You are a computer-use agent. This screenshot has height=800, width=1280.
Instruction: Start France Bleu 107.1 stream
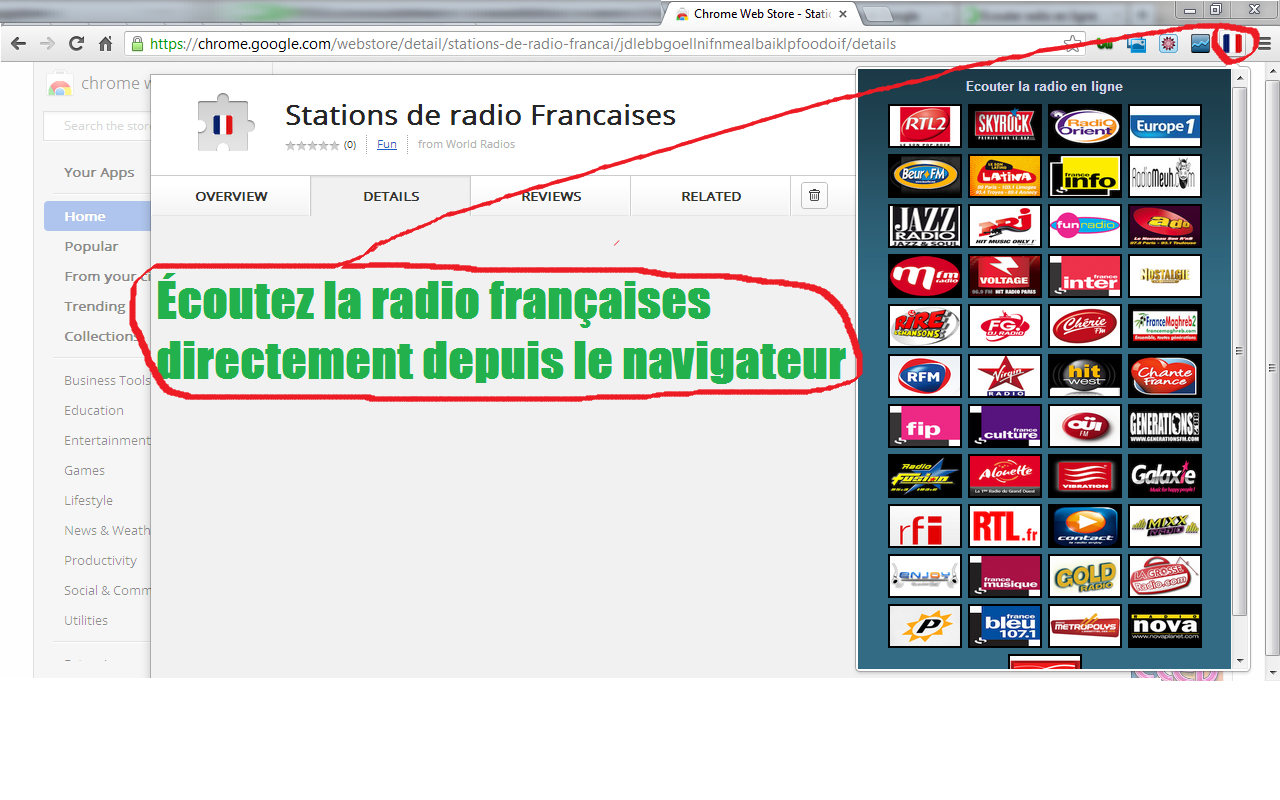1005,626
